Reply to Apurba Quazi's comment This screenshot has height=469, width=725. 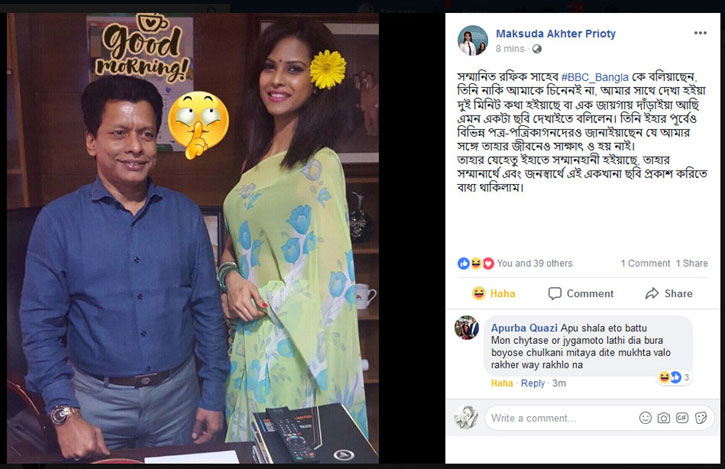[533, 383]
